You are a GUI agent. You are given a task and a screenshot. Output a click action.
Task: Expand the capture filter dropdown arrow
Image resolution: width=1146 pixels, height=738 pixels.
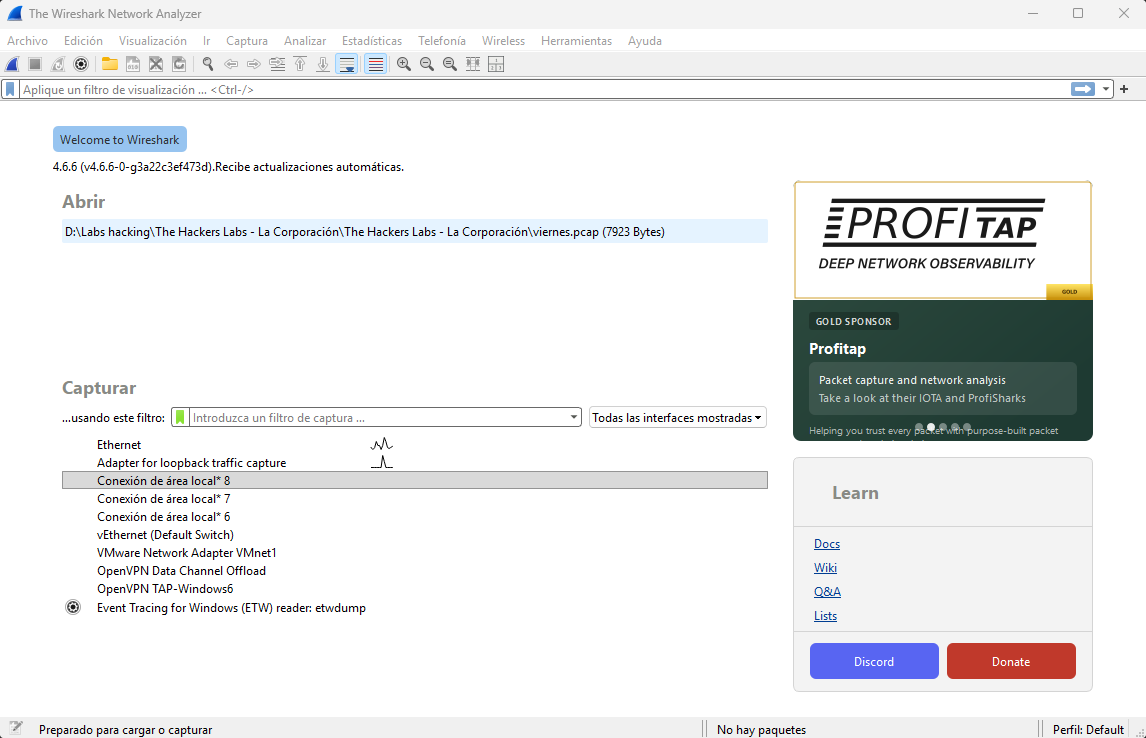point(574,418)
